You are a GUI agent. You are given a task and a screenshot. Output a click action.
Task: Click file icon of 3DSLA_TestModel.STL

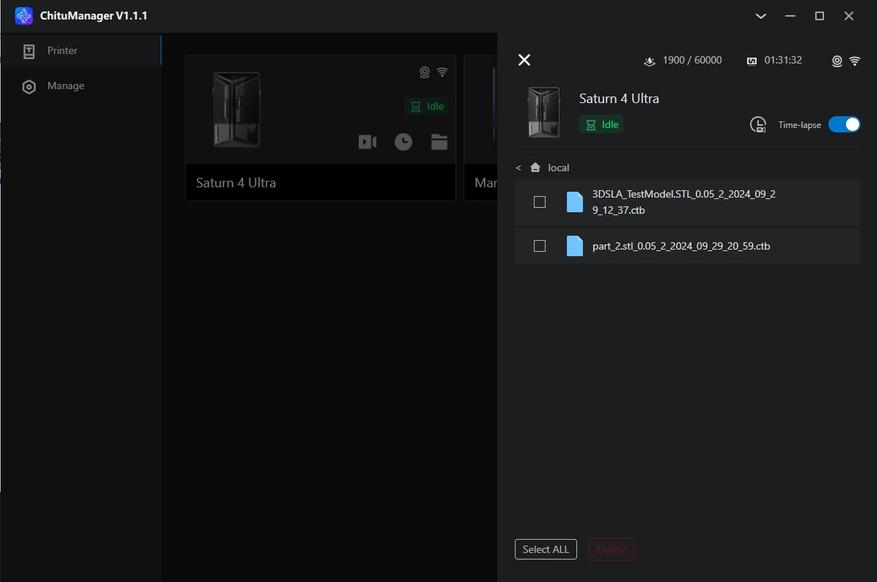574,202
